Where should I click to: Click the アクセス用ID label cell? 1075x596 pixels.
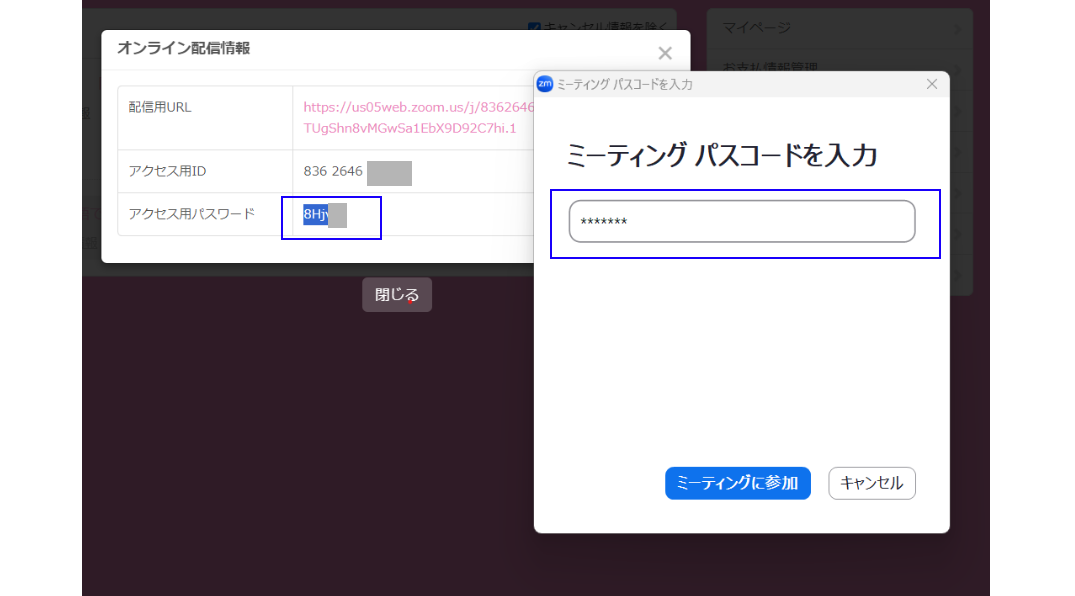tap(204, 171)
